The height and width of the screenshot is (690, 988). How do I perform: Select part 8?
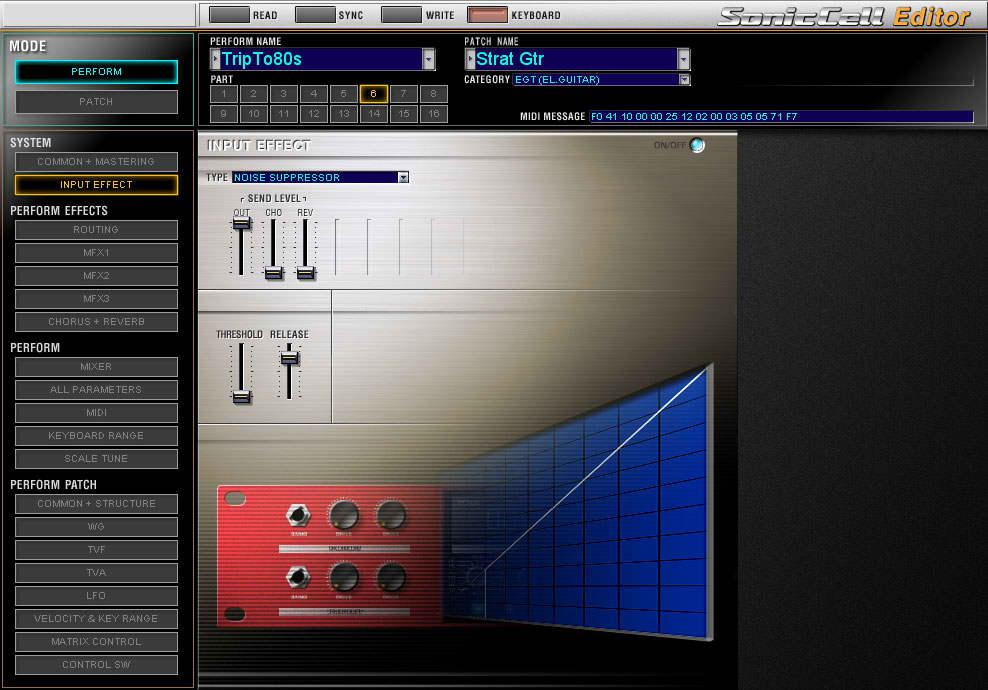point(434,94)
